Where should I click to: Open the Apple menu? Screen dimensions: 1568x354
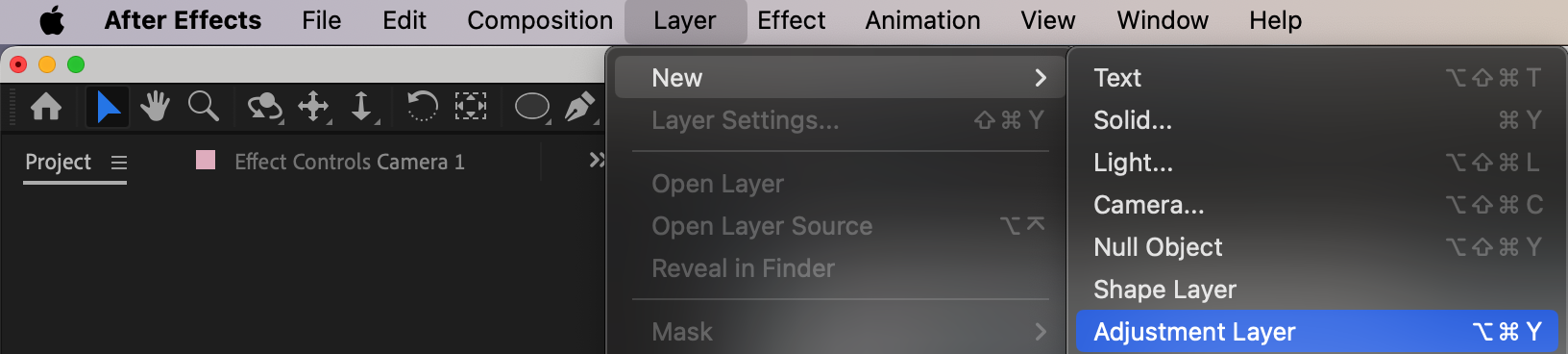pyautogui.click(x=52, y=20)
